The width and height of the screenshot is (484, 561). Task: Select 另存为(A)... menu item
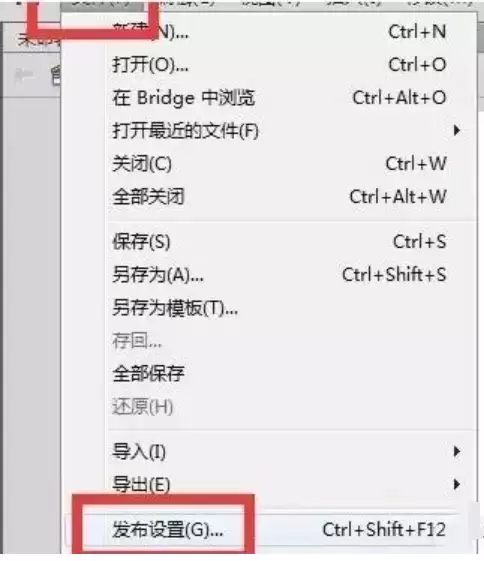click(x=291, y=275)
